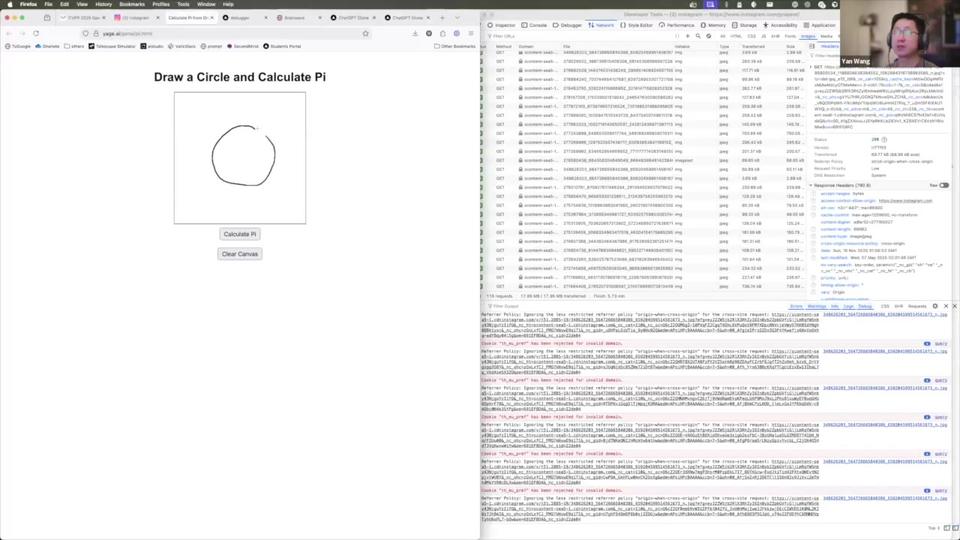Open the Other Bookmarks folder

click(x=455, y=46)
